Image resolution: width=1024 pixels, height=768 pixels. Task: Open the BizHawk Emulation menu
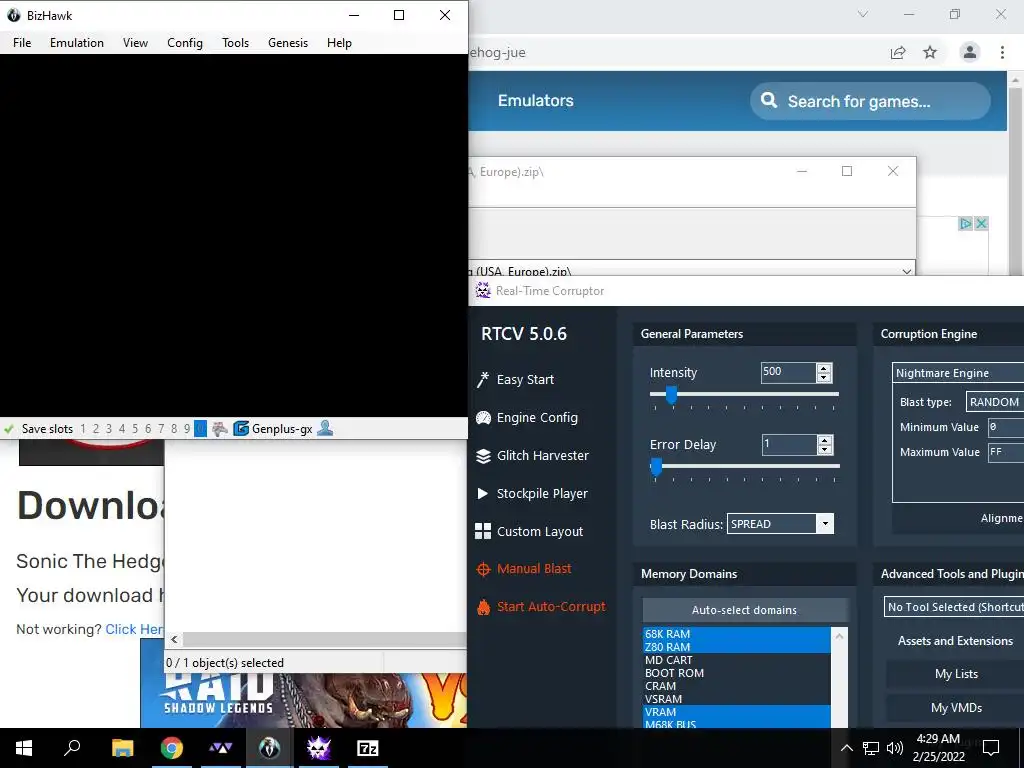click(76, 43)
